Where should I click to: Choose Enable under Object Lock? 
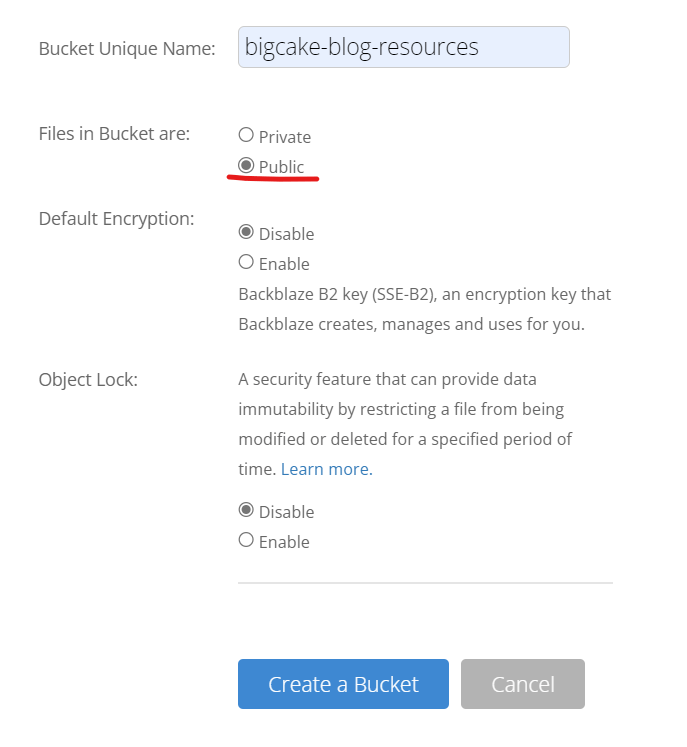[246, 540]
